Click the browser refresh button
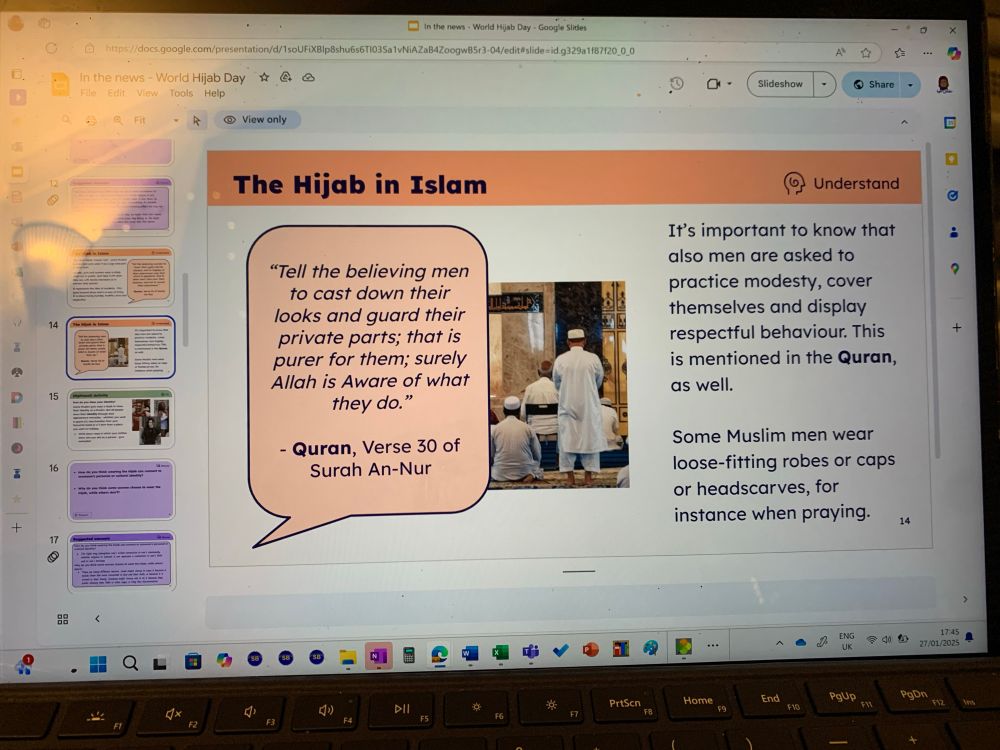 [51, 48]
